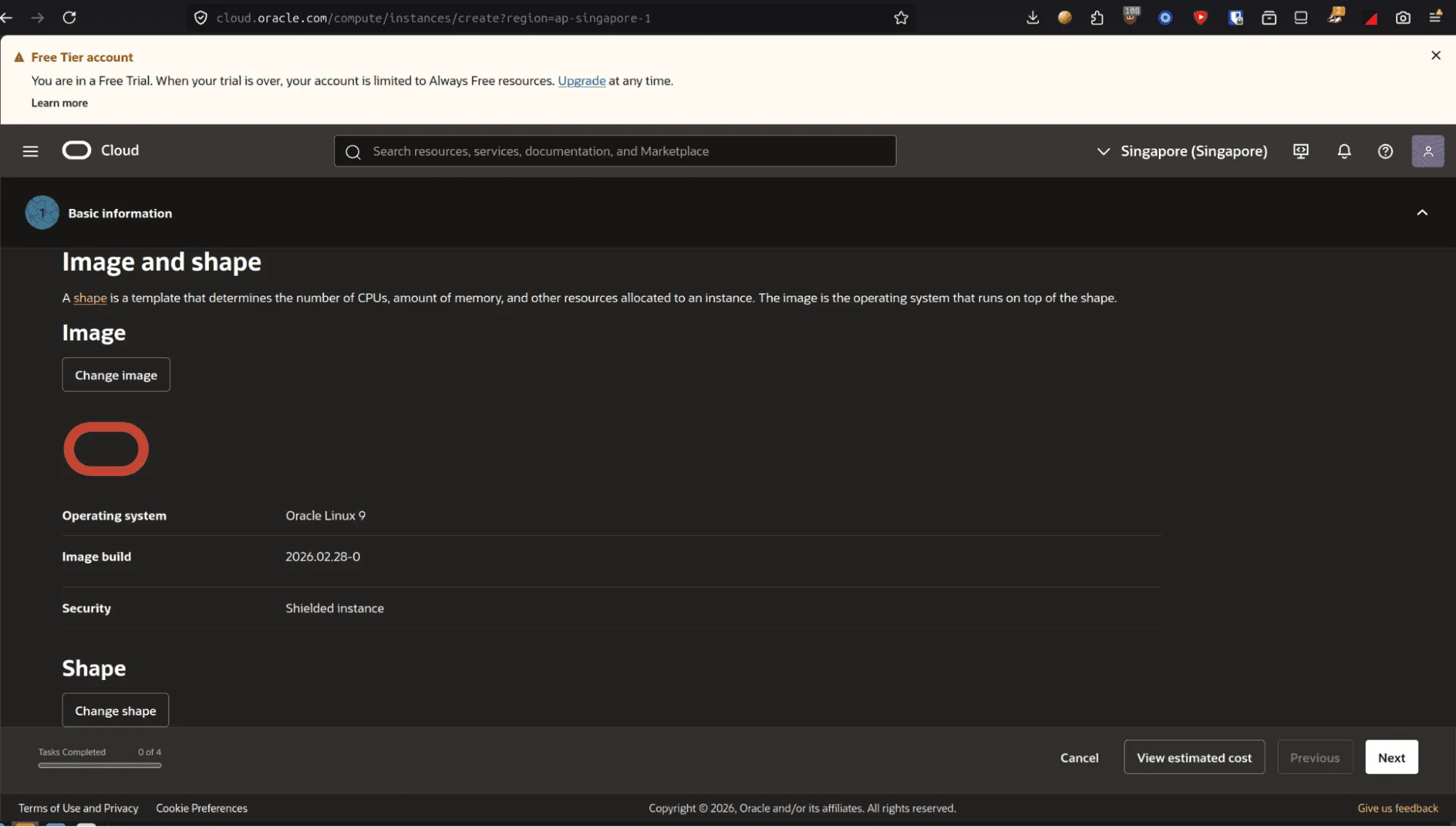
Task: Open Cookie Preferences
Action: point(202,808)
